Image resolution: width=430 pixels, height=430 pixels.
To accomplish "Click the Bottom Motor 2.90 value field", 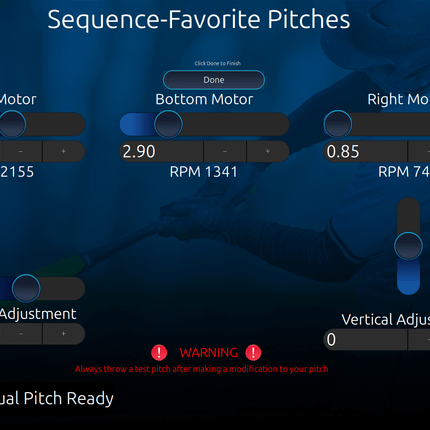I will (161, 151).
